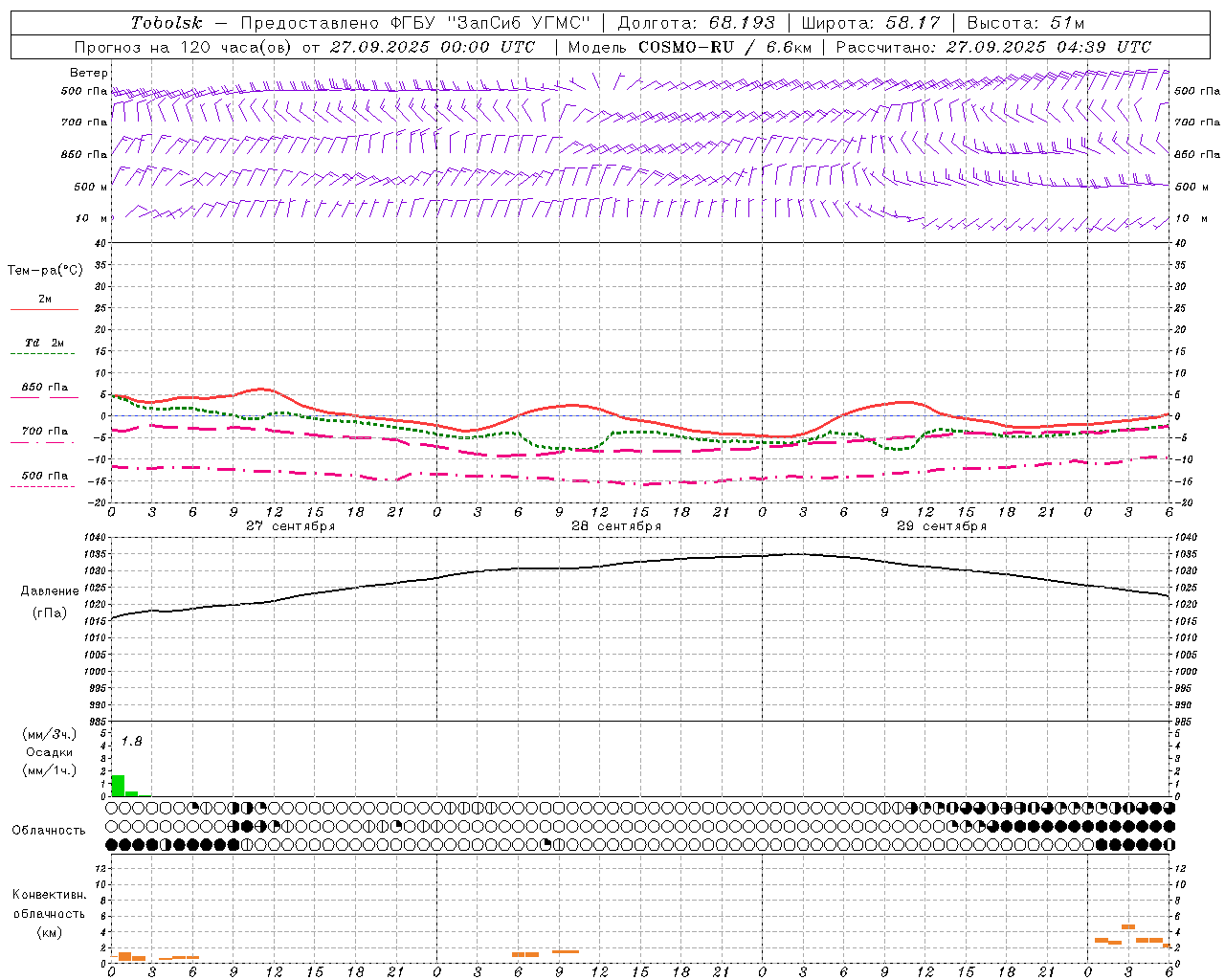
Task: Click the '28 сентября' date label
Action: coord(616,526)
